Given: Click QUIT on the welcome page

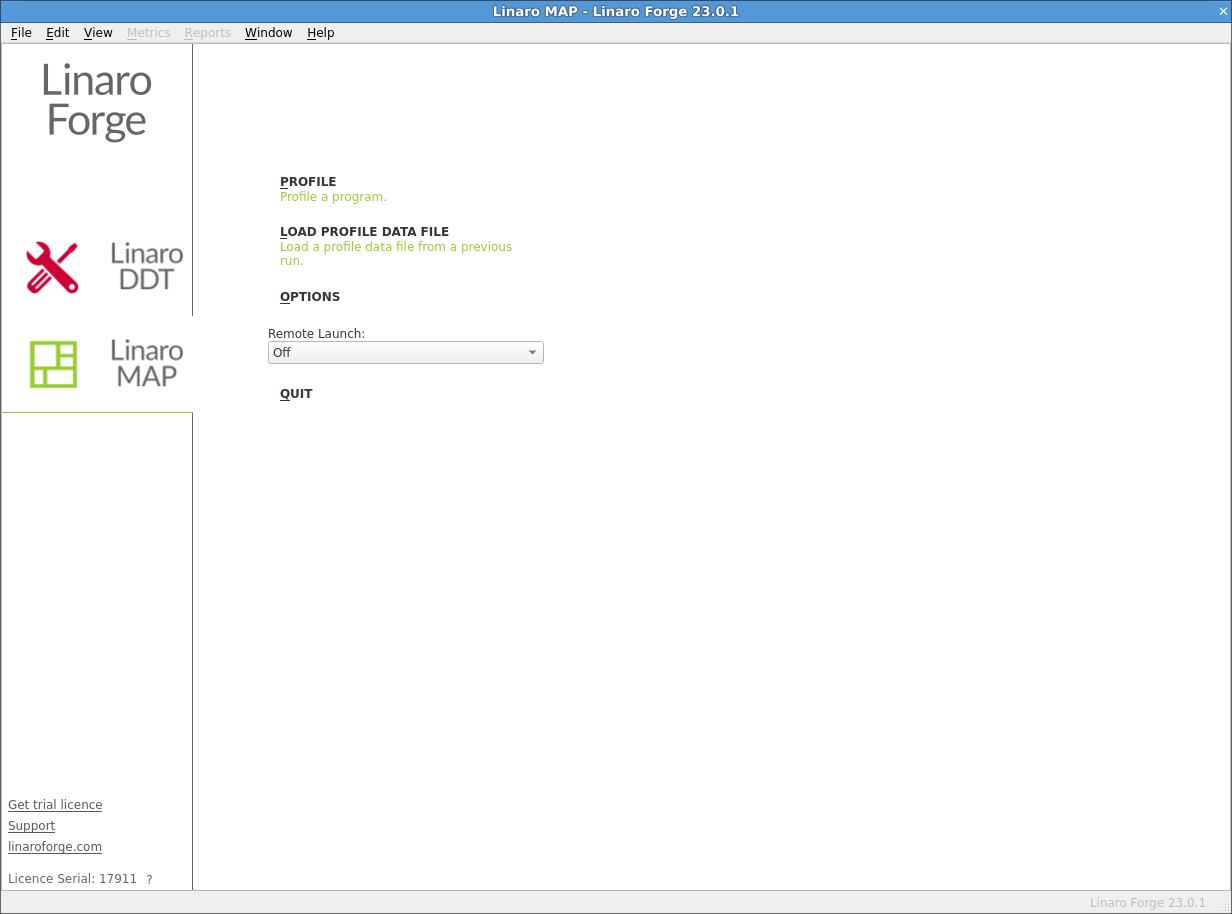Looking at the screenshot, I should point(296,394).
